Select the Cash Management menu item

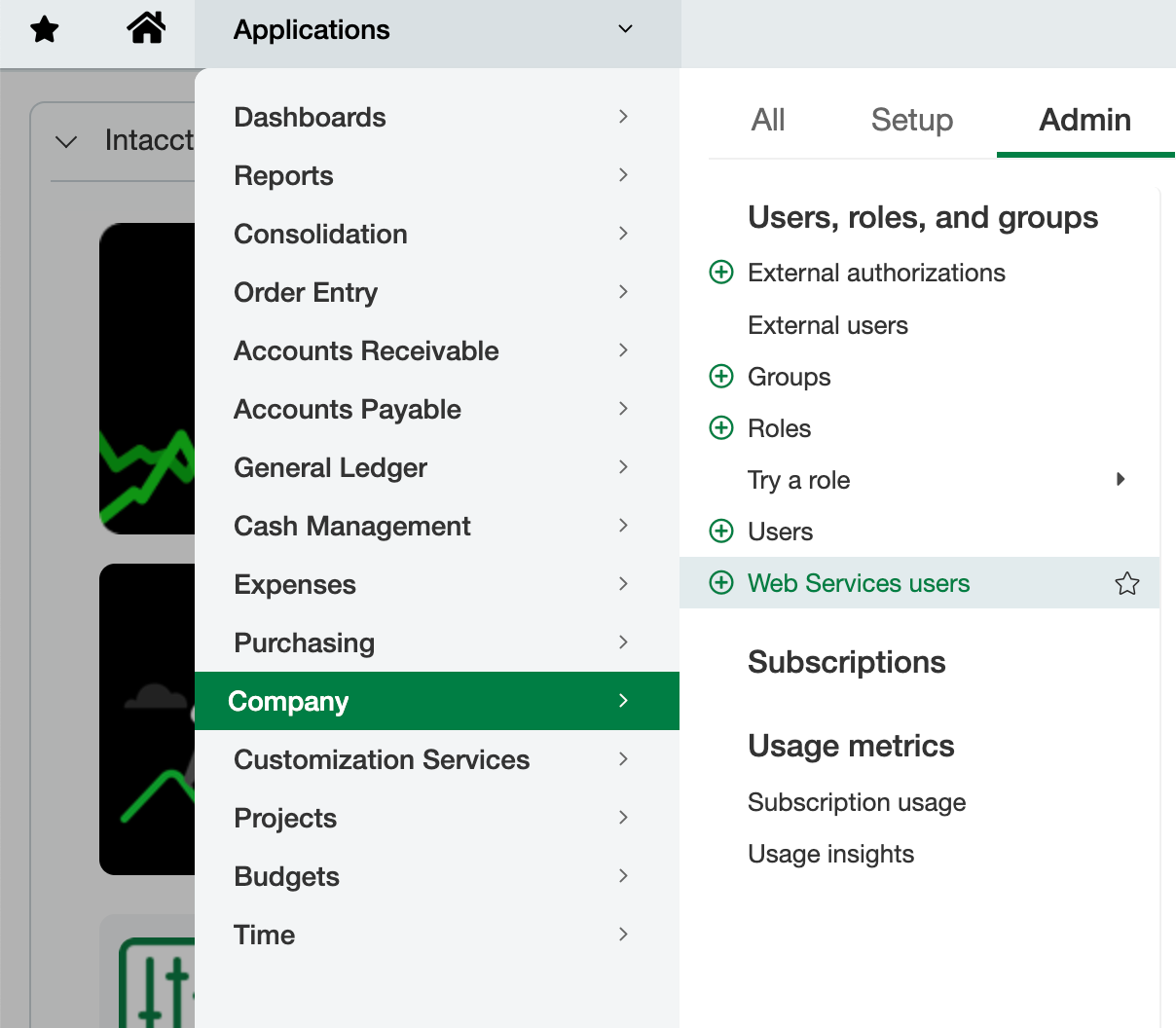tap(351, 526)
